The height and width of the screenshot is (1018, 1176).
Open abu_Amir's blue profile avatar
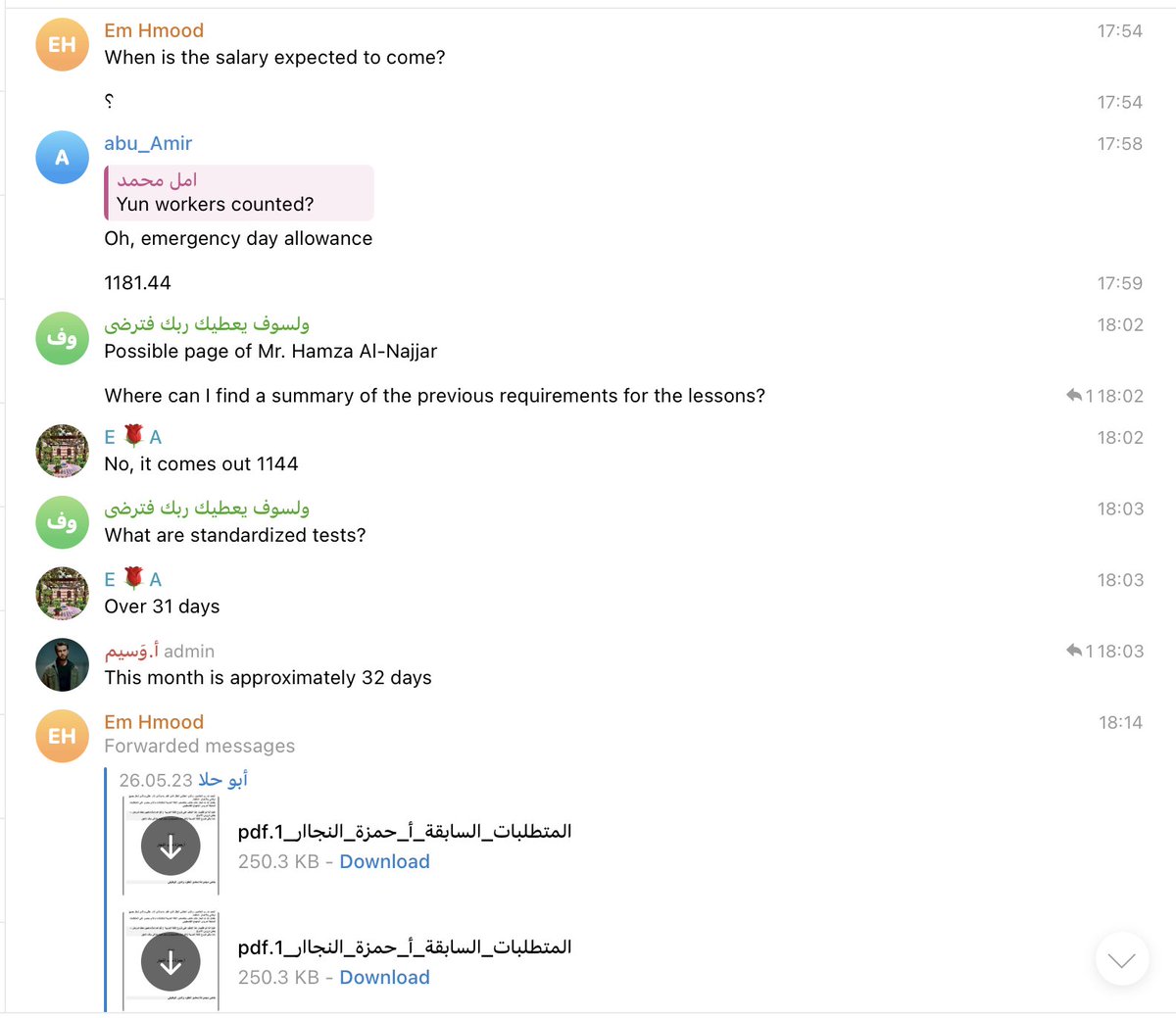(62, 157)
